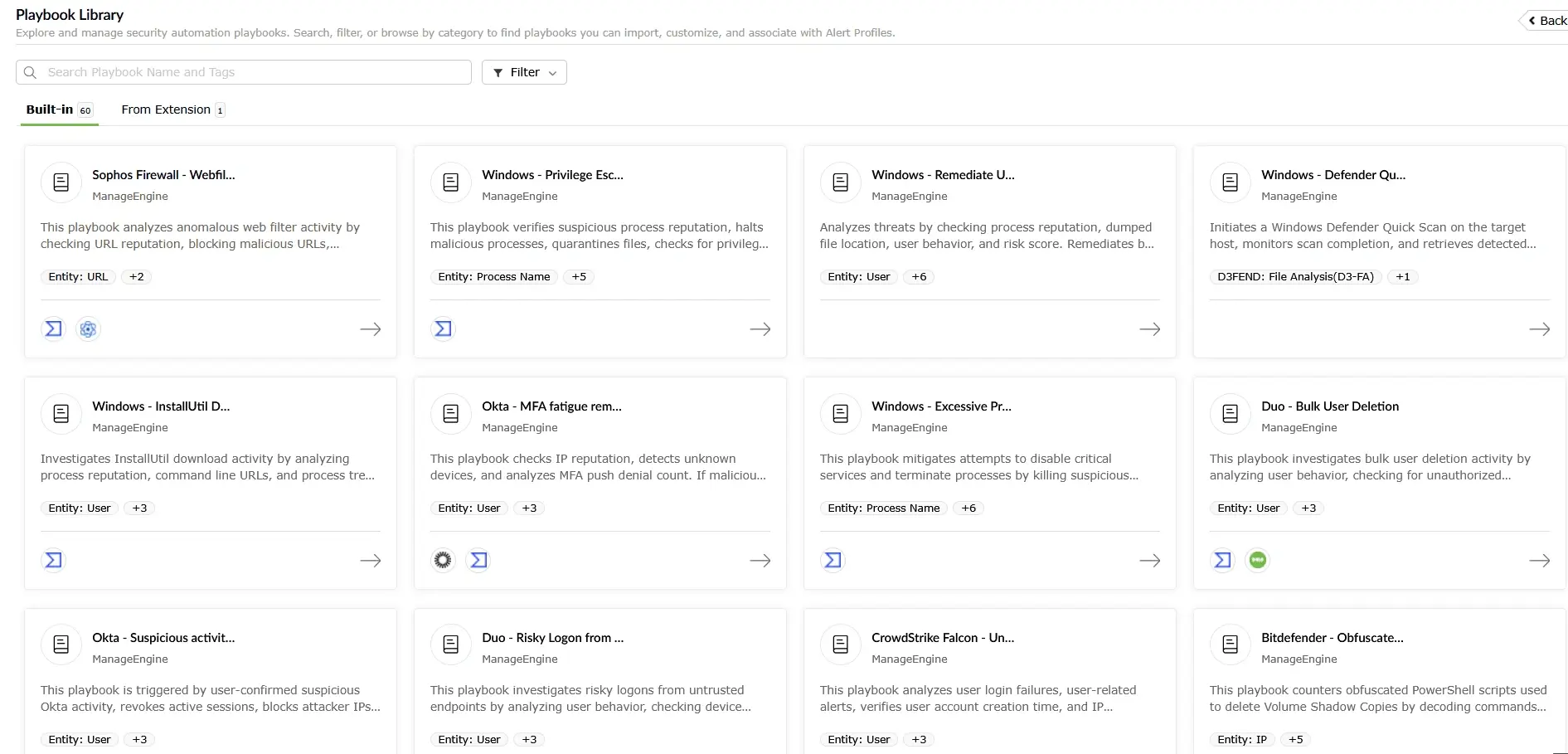Viewport: 1568px width, 754px height.
Task: Click the Duo - Bulk User Deletion document icon
Action: coord(1231,414)
